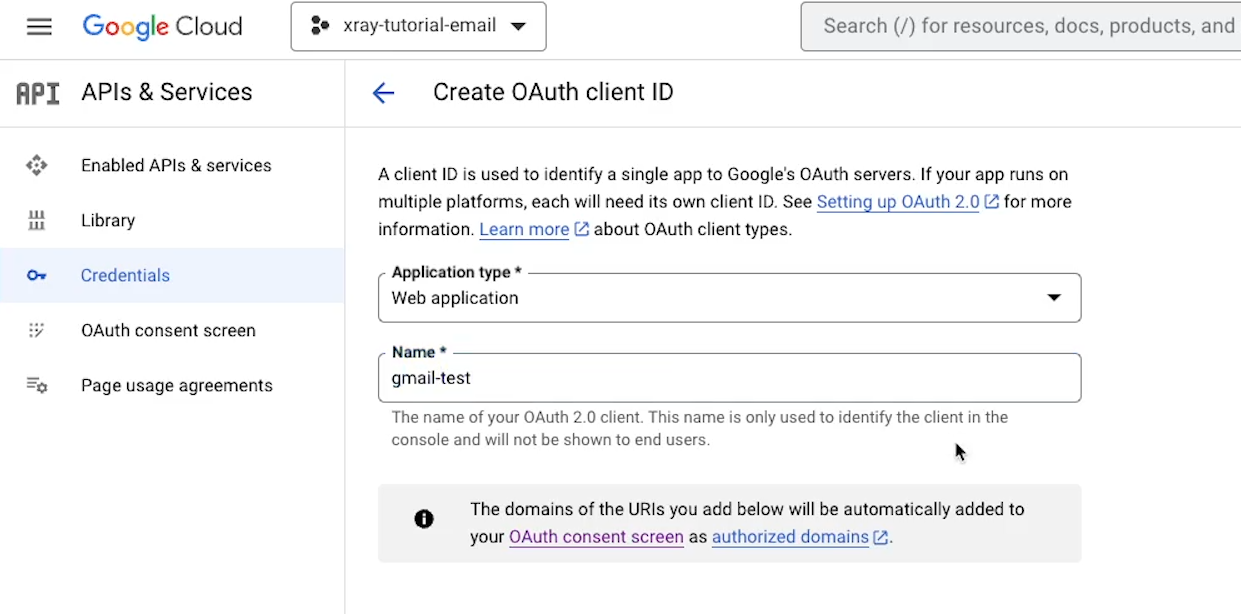1241x614 pixels.
Task: Click external-link icon after authorized domains
Action: (881, 538)
